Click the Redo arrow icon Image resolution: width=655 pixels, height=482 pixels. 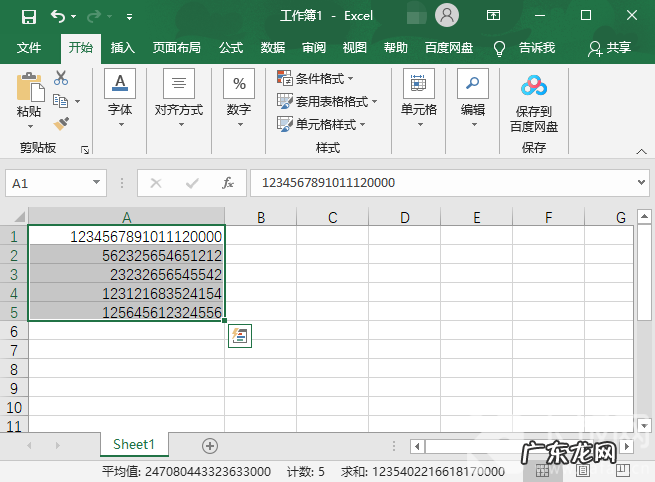click(x=94, y=16)
